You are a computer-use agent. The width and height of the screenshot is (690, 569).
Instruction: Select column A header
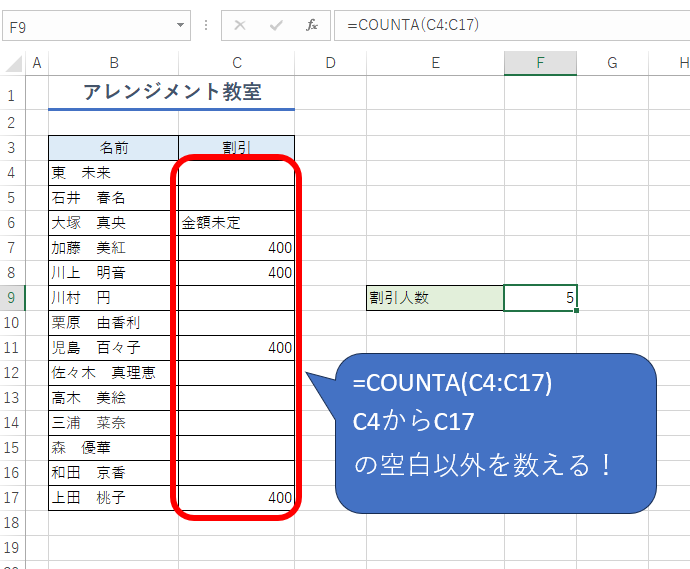[x=37, y=63]
